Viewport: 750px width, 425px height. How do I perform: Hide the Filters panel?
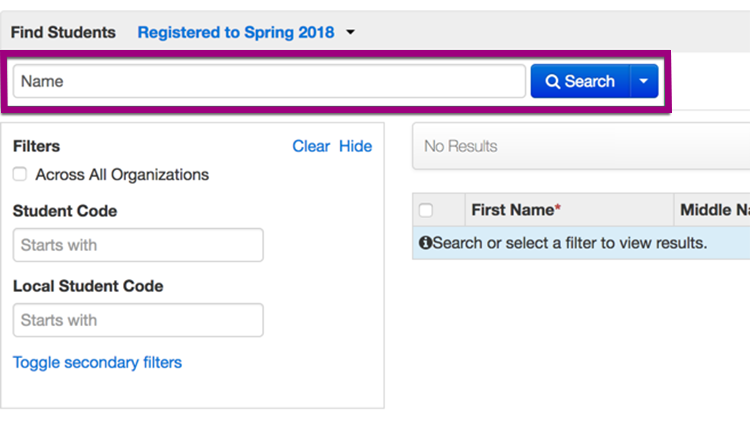pyautogui.click(x=355, y=146)
